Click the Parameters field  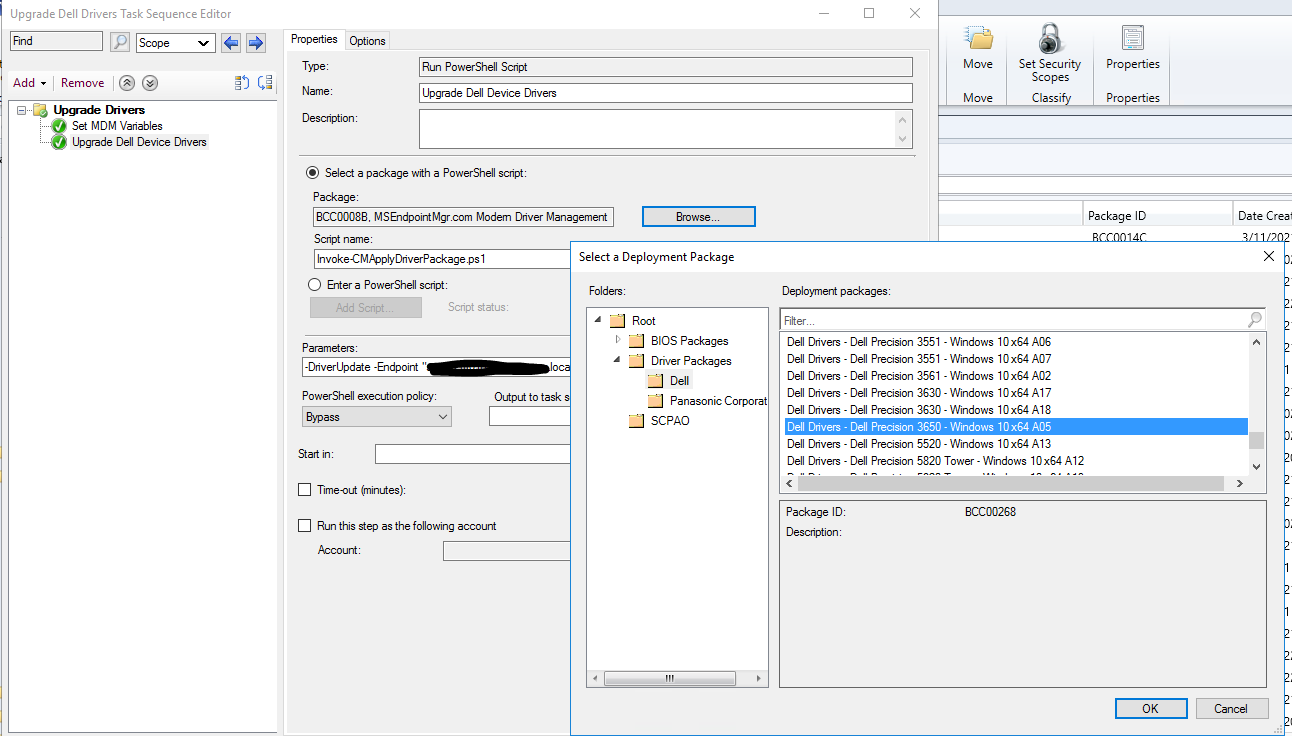(x=436, y=367)
